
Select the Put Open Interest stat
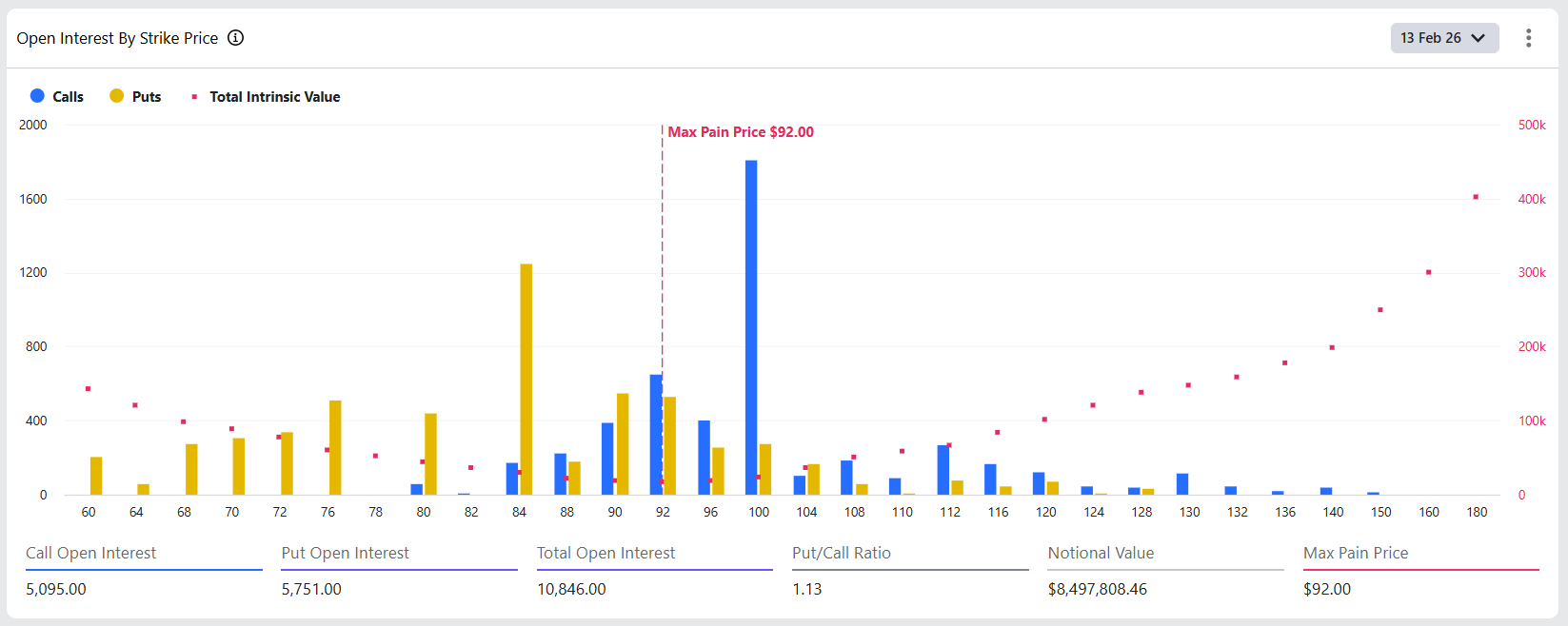pyautogui.click(x=345, y=554)
